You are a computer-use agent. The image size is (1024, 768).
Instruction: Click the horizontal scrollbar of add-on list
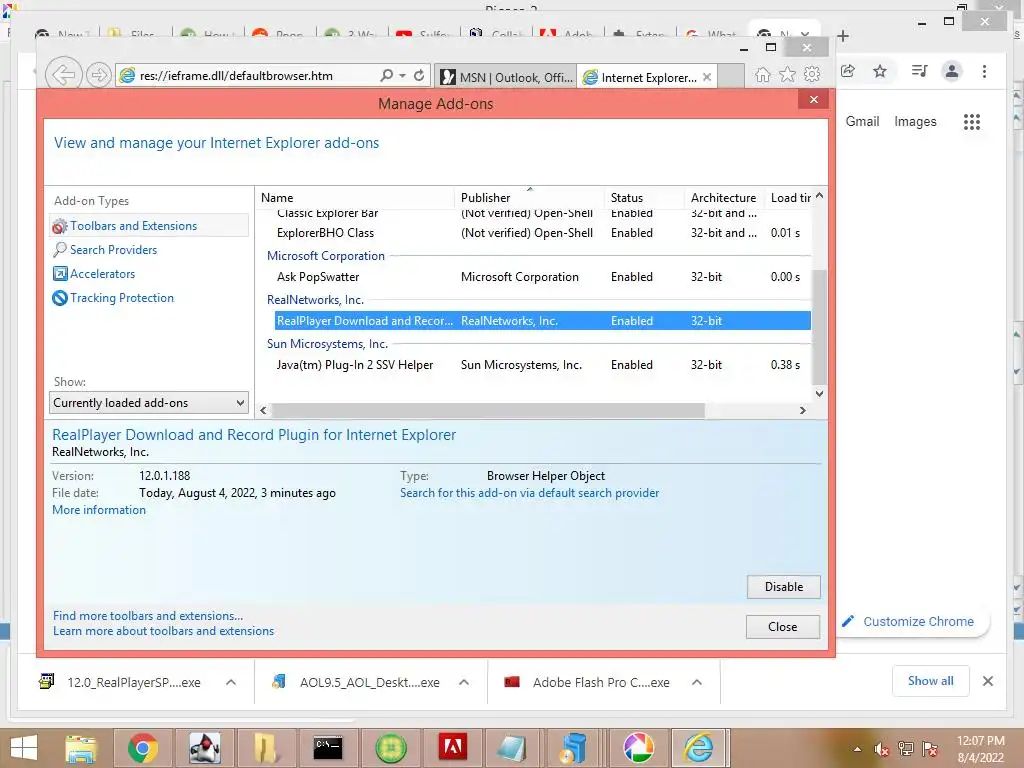pos(488,410)
